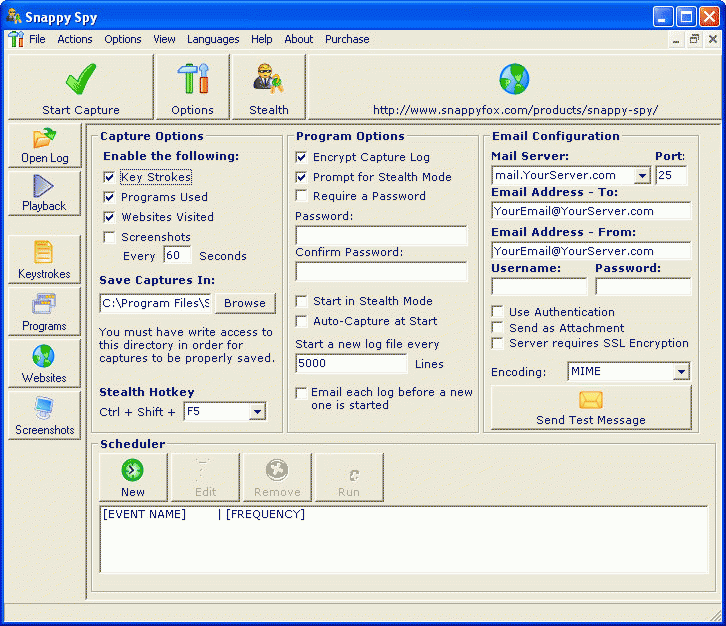Click the disabled Remove scheduler button
The image size is (726, 626).
point(277,477)
